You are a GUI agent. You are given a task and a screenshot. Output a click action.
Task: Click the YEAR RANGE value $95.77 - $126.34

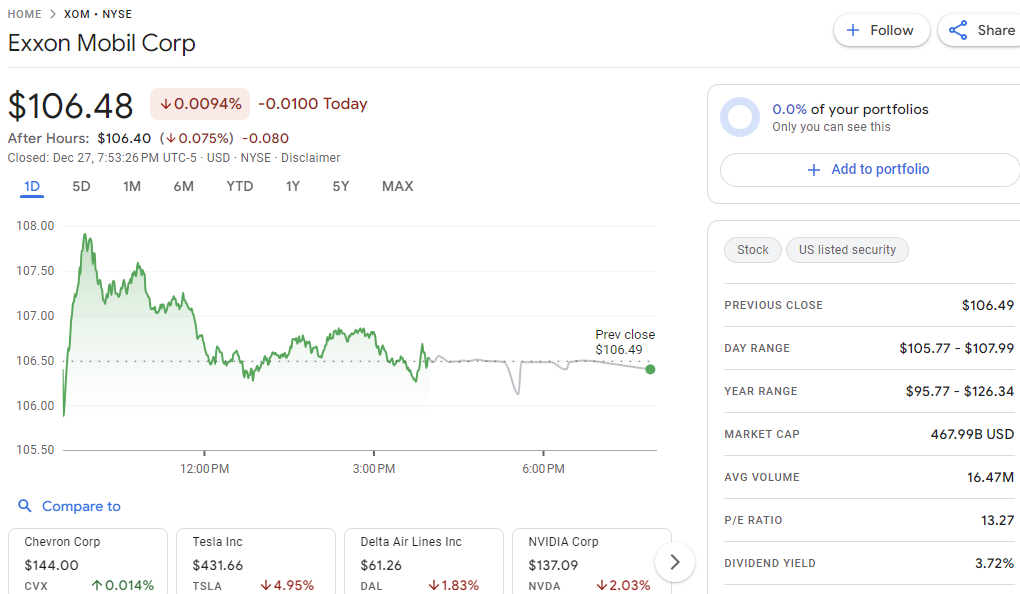coord(960,391)
